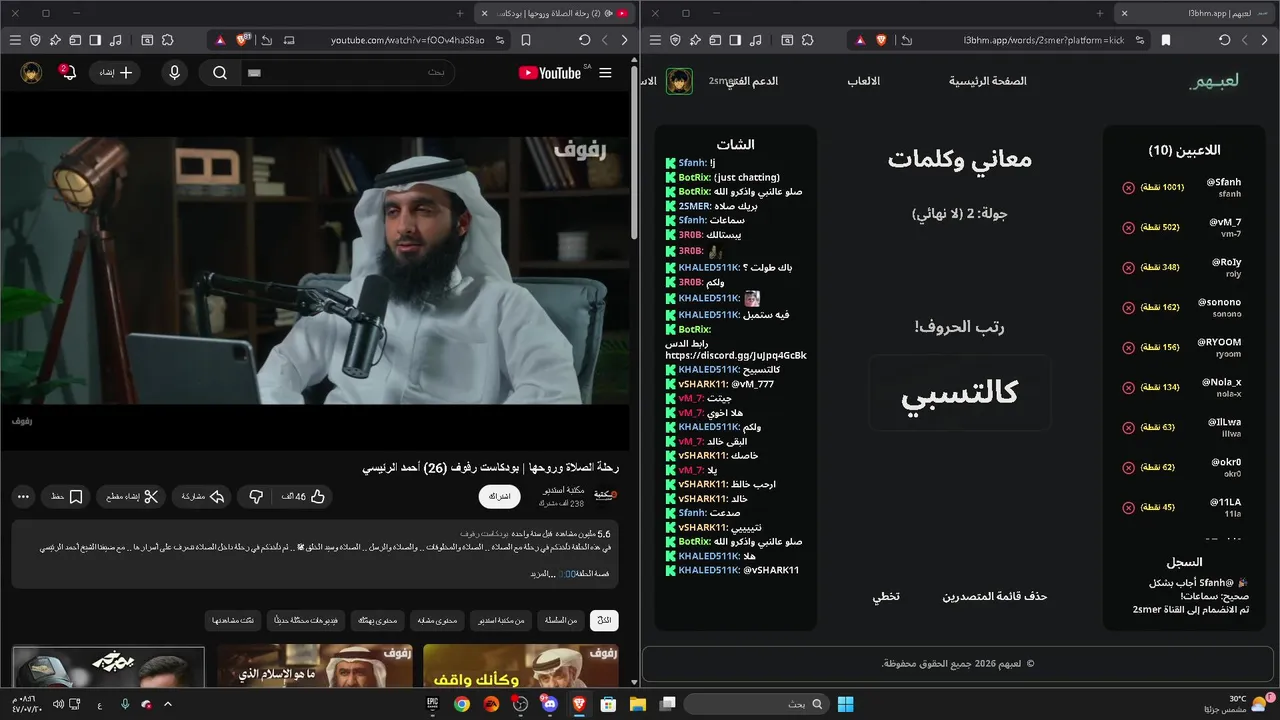Screen dimensions: 1280x720
Task: Like the video with thumbs up
Action: [304, 496]
